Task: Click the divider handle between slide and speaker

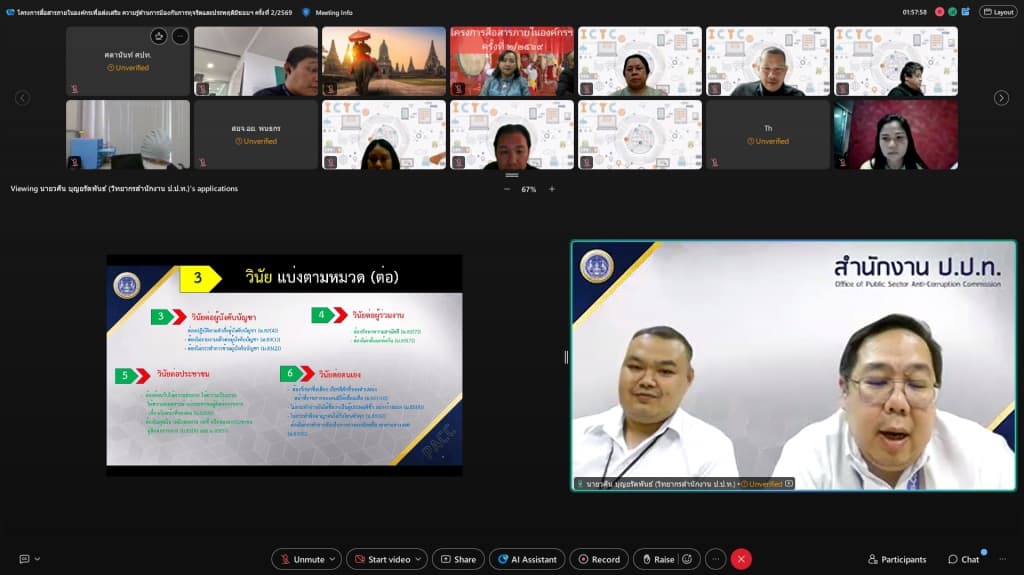Action: [x=566, y=357]
